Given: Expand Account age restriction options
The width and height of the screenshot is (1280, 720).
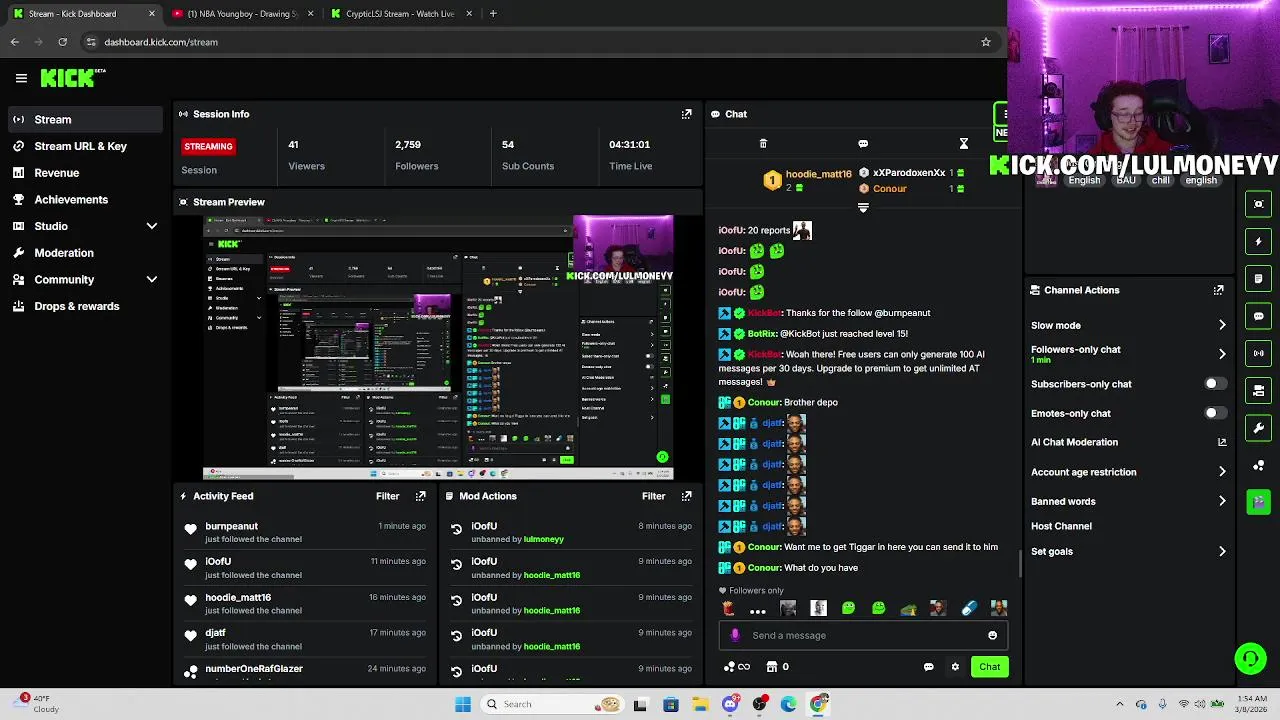Looking at the screenshot, I should point(1222,472).
